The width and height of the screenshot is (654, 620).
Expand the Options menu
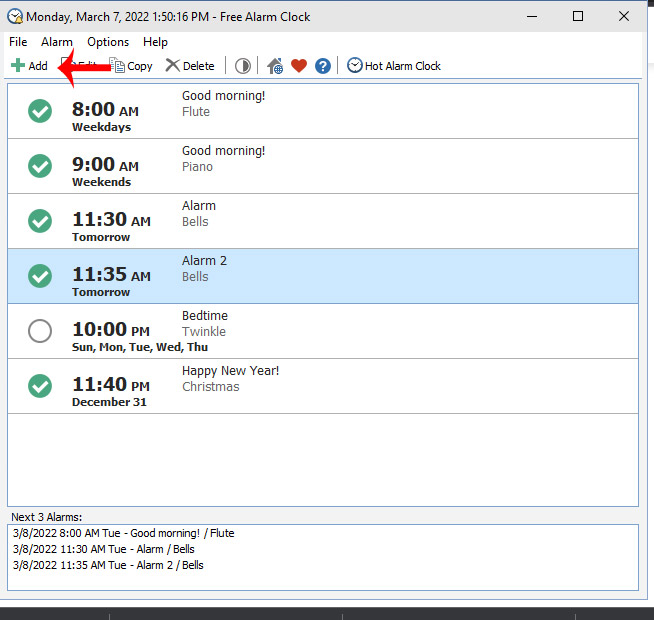108,42
